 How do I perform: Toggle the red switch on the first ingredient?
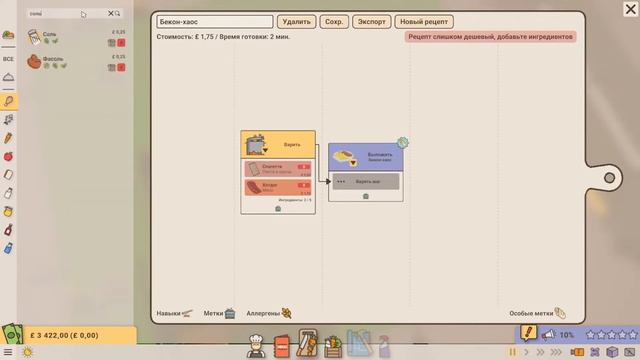click(304, 167)
